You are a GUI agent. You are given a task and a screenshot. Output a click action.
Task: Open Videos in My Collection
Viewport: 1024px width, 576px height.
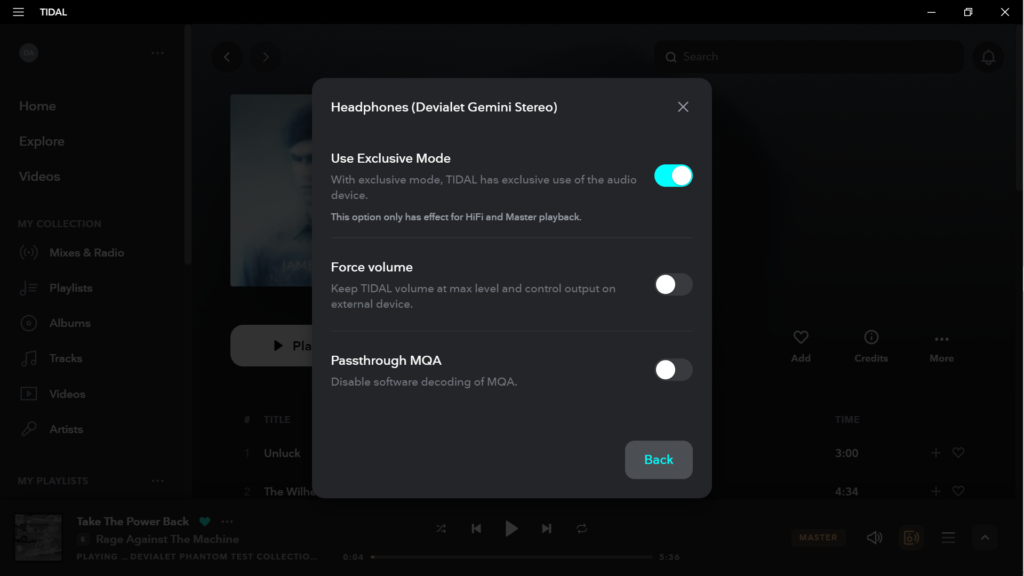pyautogui.click(x=52, y=394)
